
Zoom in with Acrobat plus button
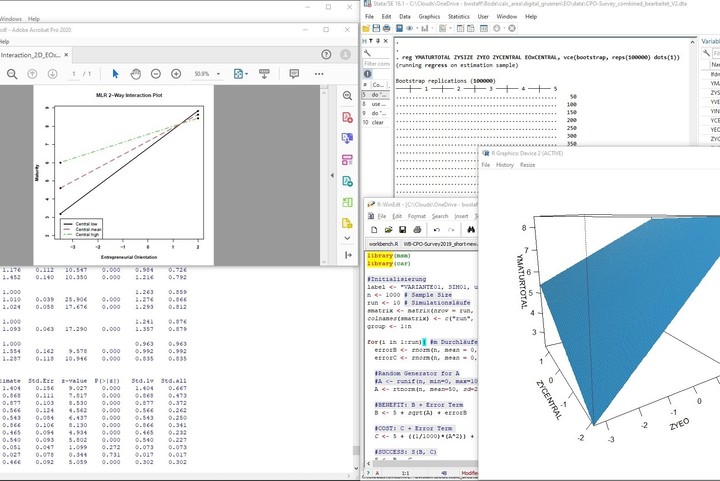pyautogui.click(x=176, y=74)
